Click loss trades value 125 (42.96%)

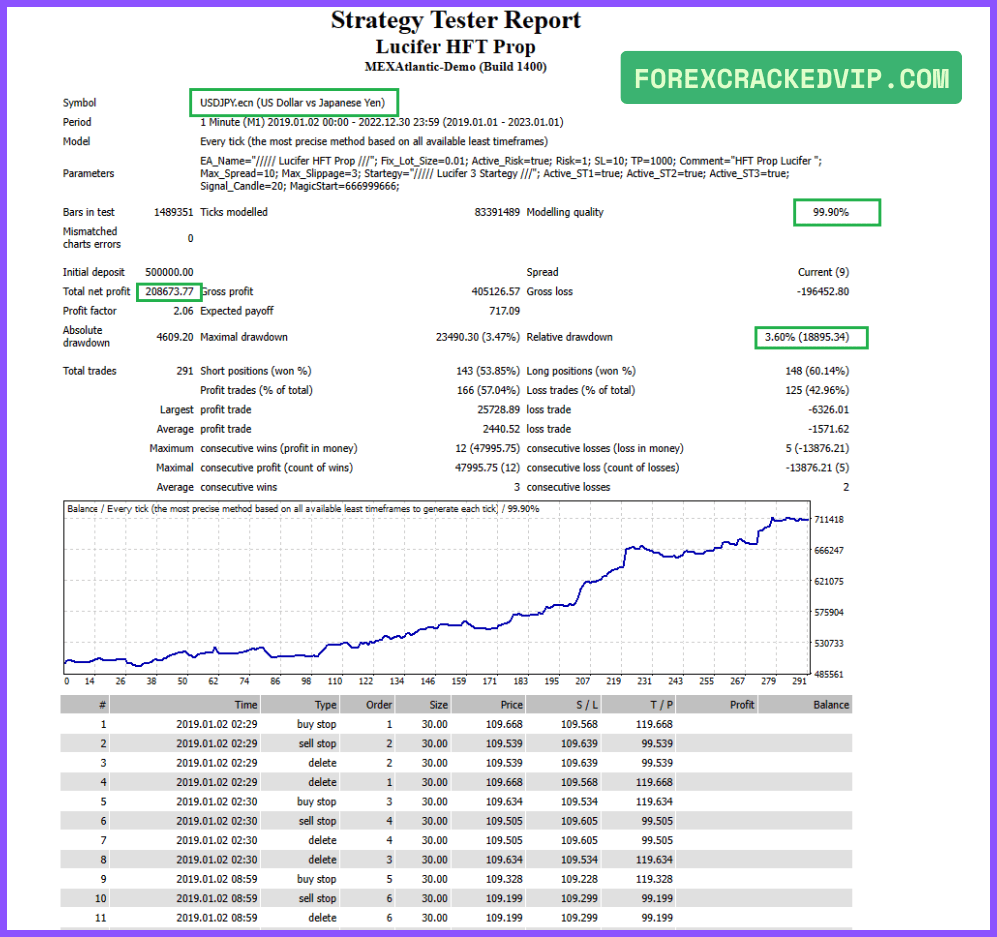817,390
